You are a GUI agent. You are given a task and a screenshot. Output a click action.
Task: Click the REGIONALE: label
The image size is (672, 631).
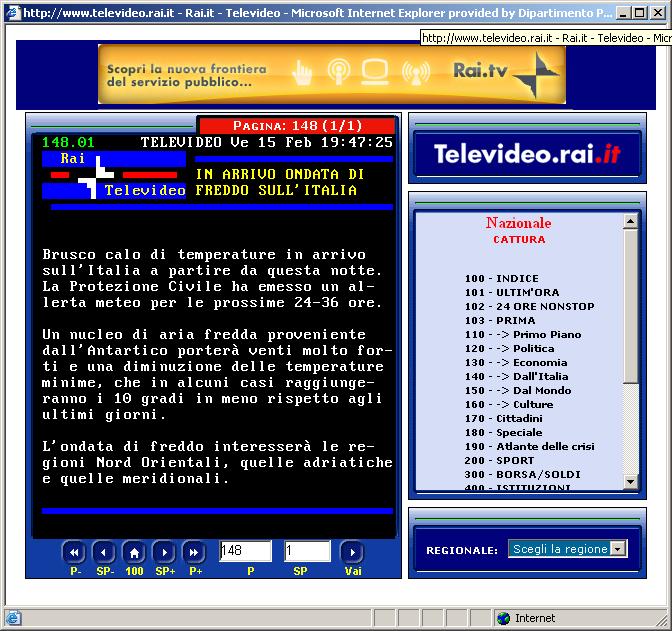pyautogui.click(x=462, y=550)
